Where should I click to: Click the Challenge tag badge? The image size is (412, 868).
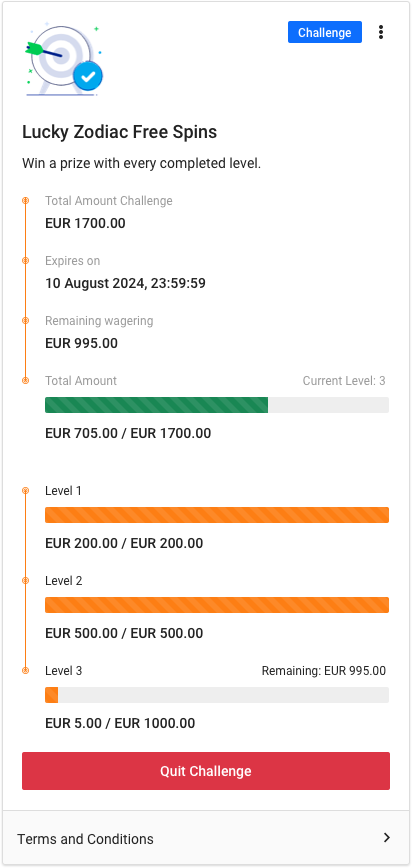pyautogui.click(x=325, y=32)
